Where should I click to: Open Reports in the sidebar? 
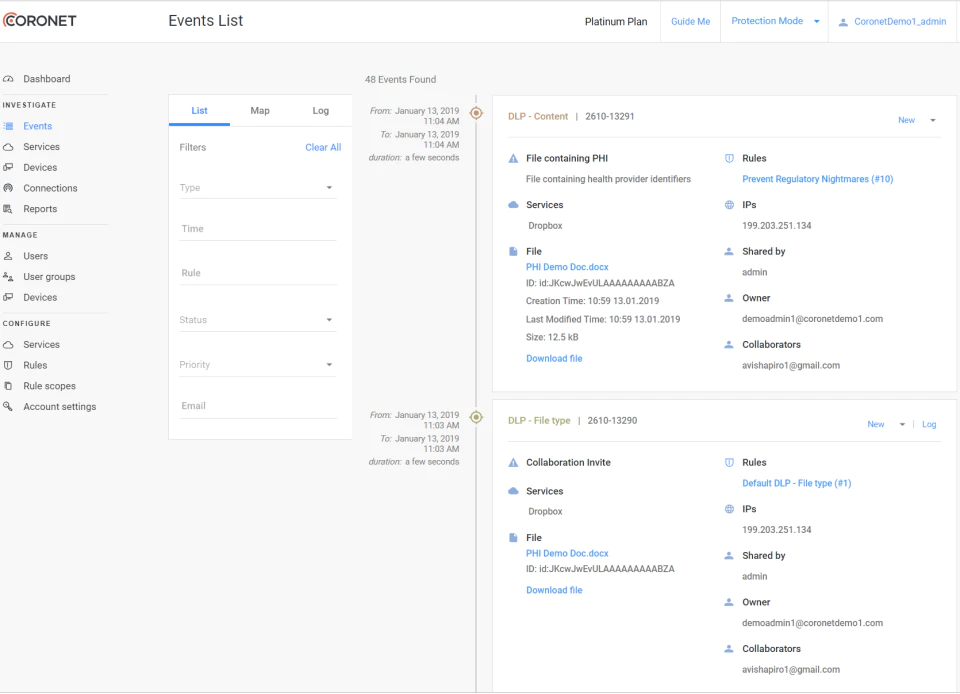coord(40,209)
